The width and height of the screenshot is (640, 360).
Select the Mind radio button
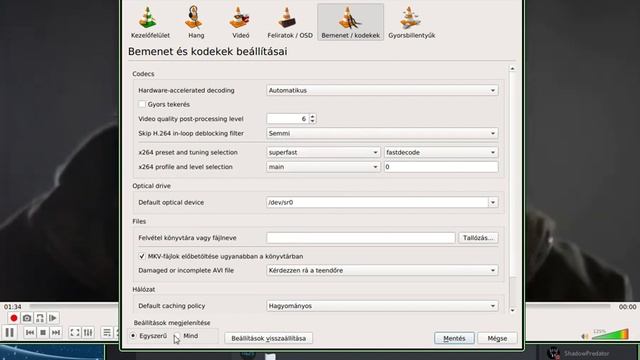point(177,336)
